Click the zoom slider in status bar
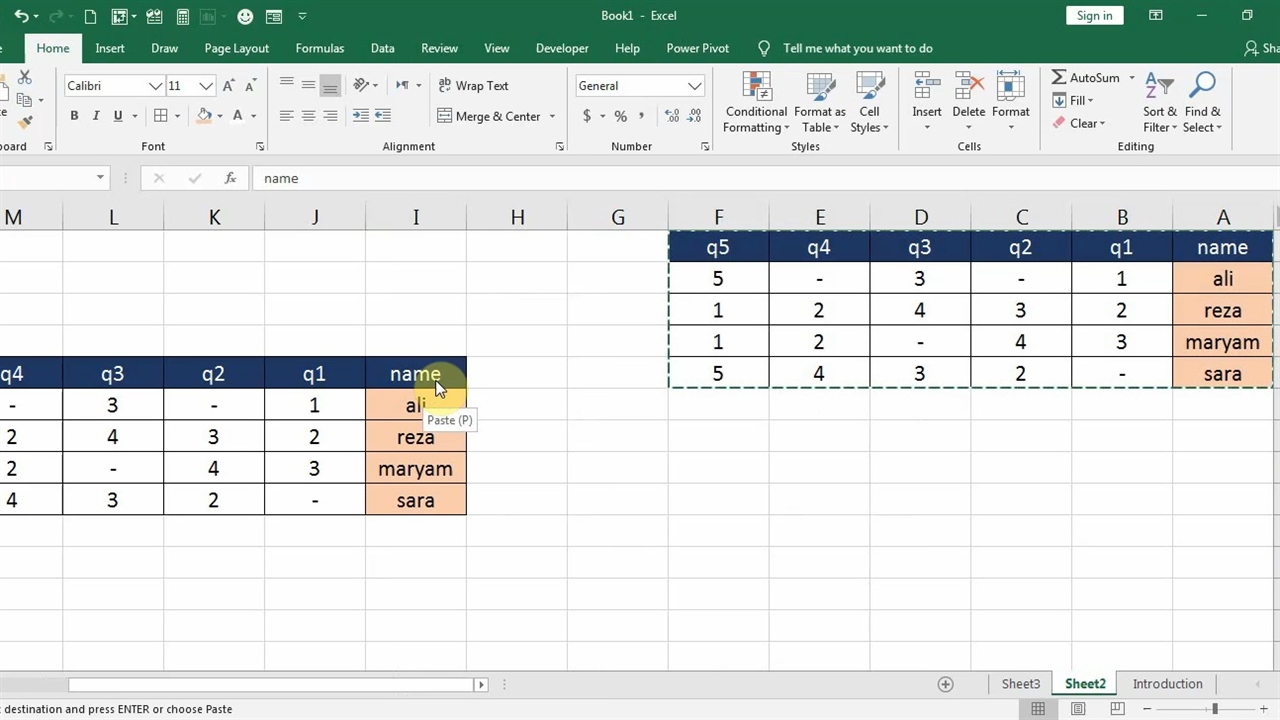 [x=1215, y=709]
